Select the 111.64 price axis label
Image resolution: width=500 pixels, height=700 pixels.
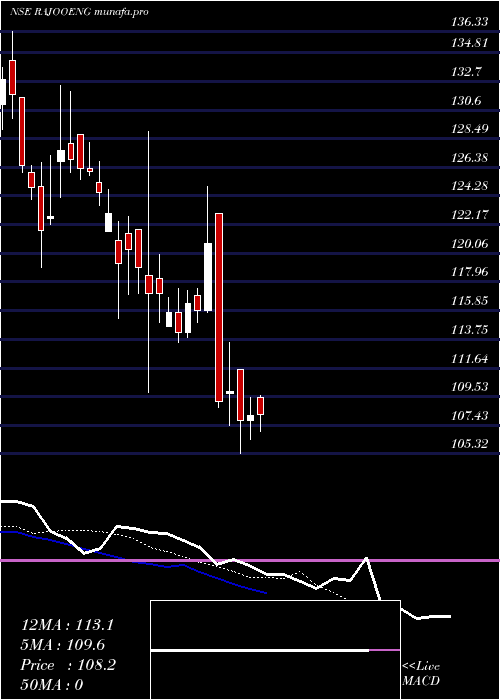[469, 358]
